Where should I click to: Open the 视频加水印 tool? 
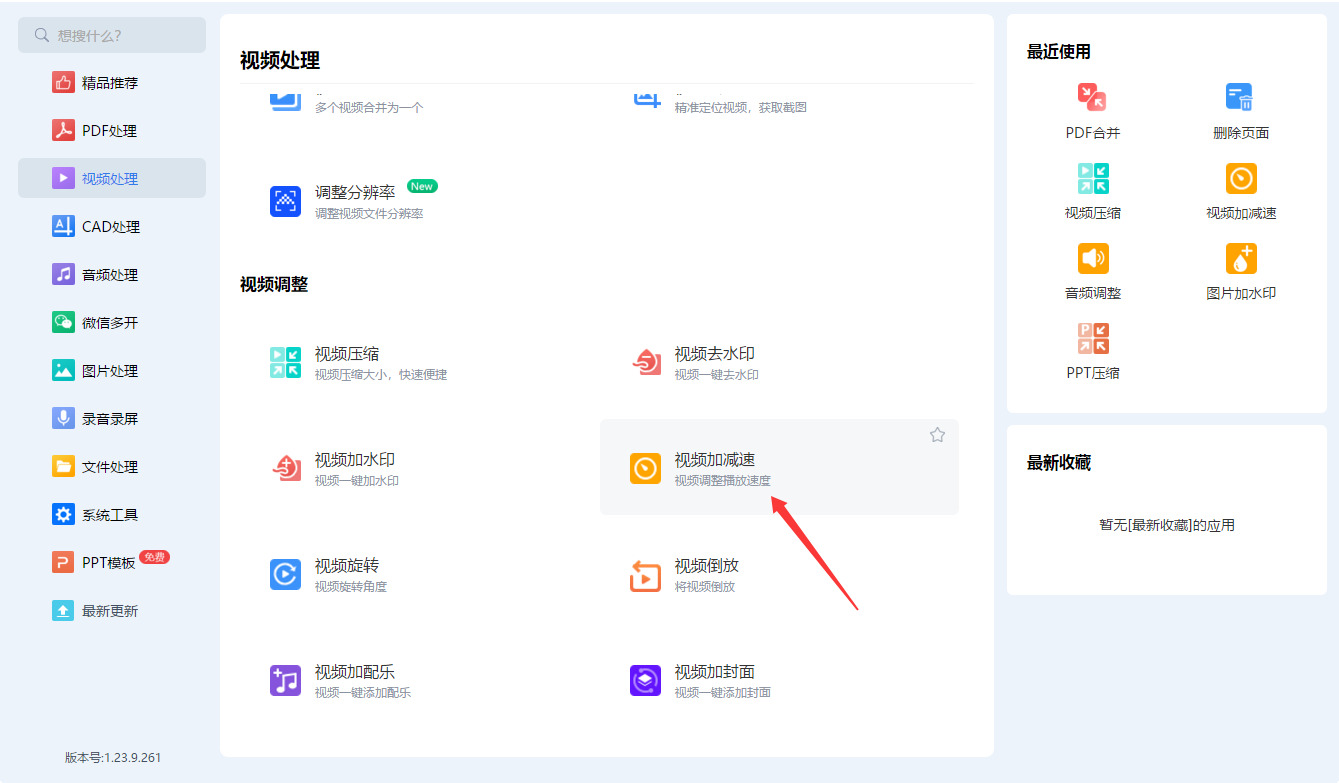point(419,468)
